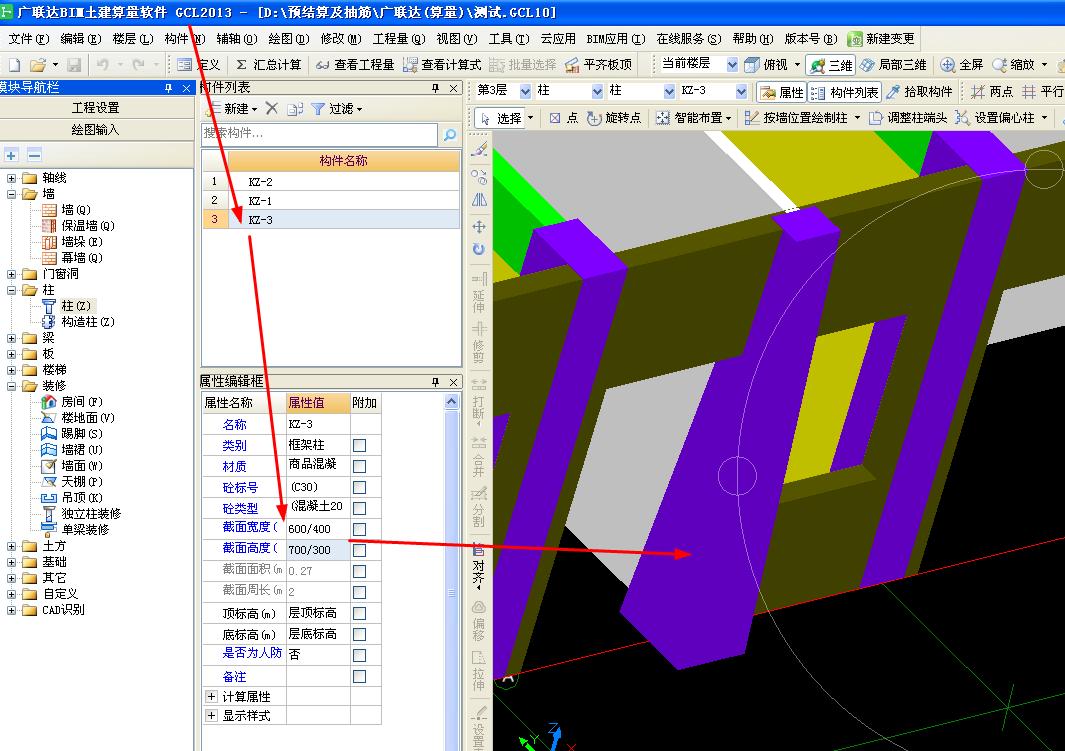Click delete X icon in component list
Image resolution: width=1065 pixels, height=751 pixels.
272,108
